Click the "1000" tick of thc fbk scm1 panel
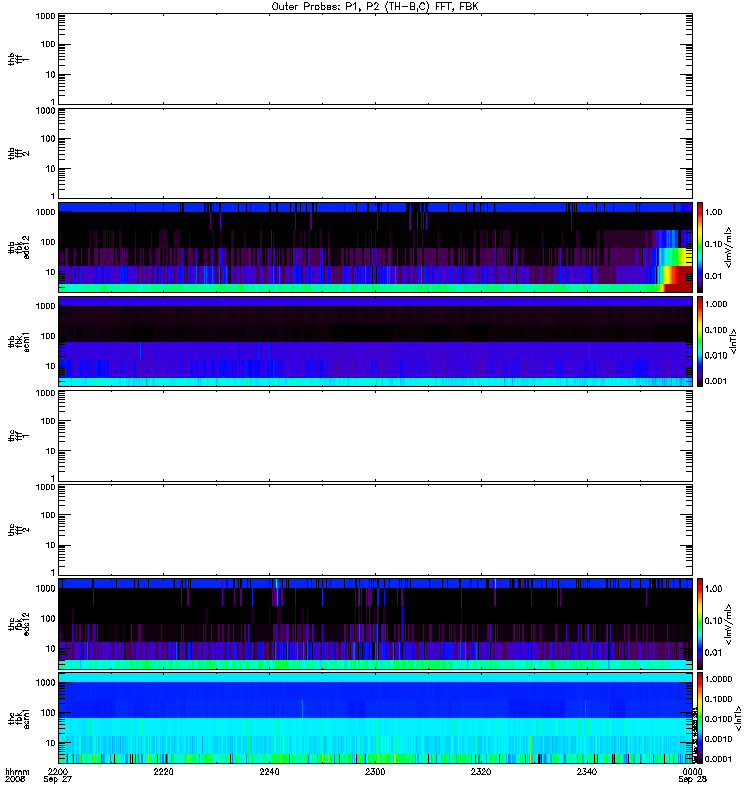750x800 pixels. coord(45,683)
